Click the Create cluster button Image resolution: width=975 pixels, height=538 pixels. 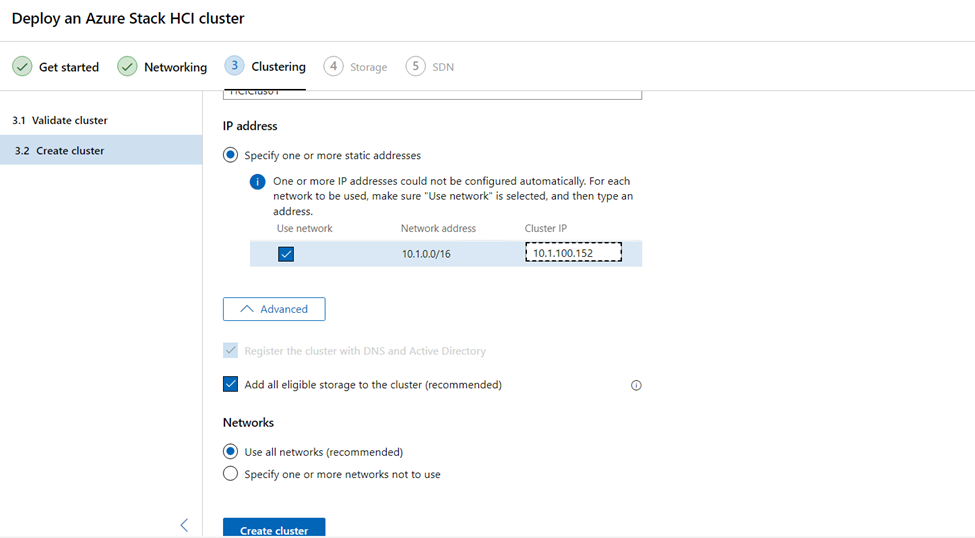(x=274, y=528)
